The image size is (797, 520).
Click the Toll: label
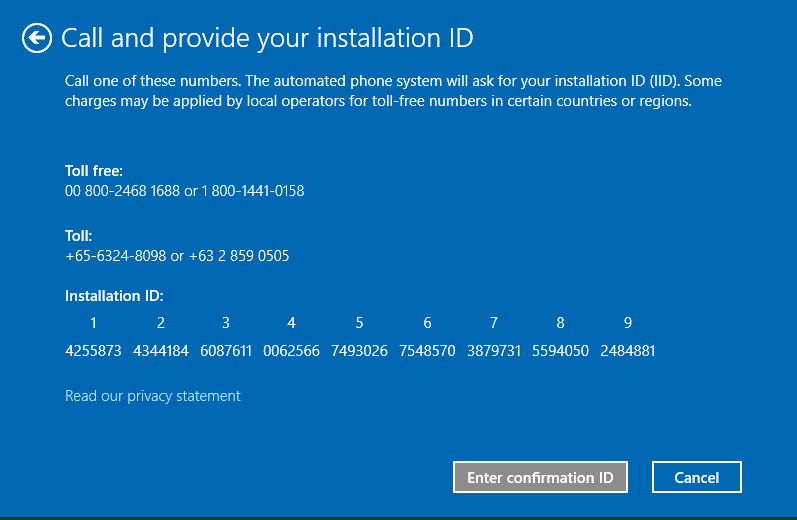click(79, 236)
